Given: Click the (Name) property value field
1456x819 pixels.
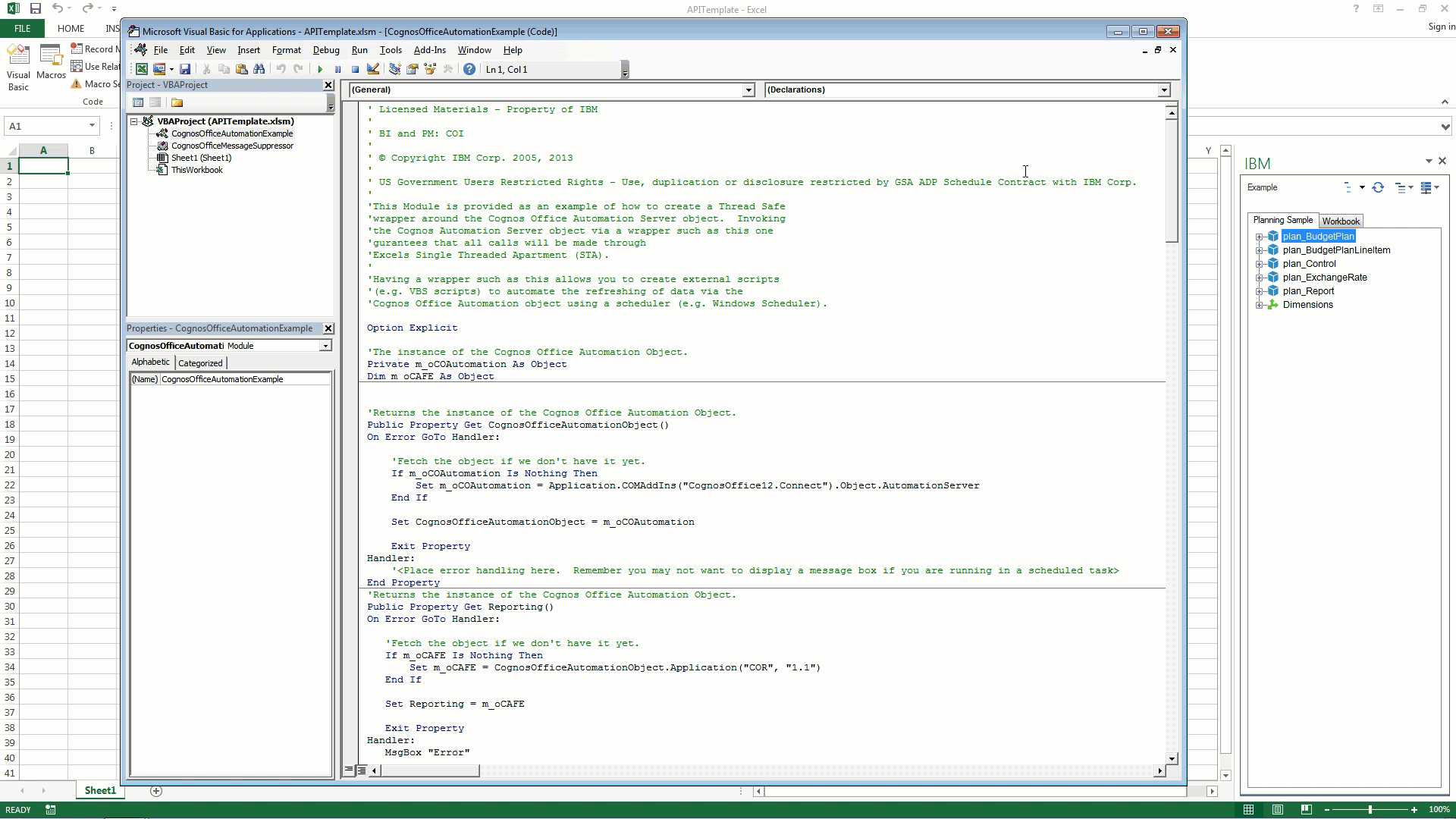Looking at the screenshot, I should (x=245, y=379).
